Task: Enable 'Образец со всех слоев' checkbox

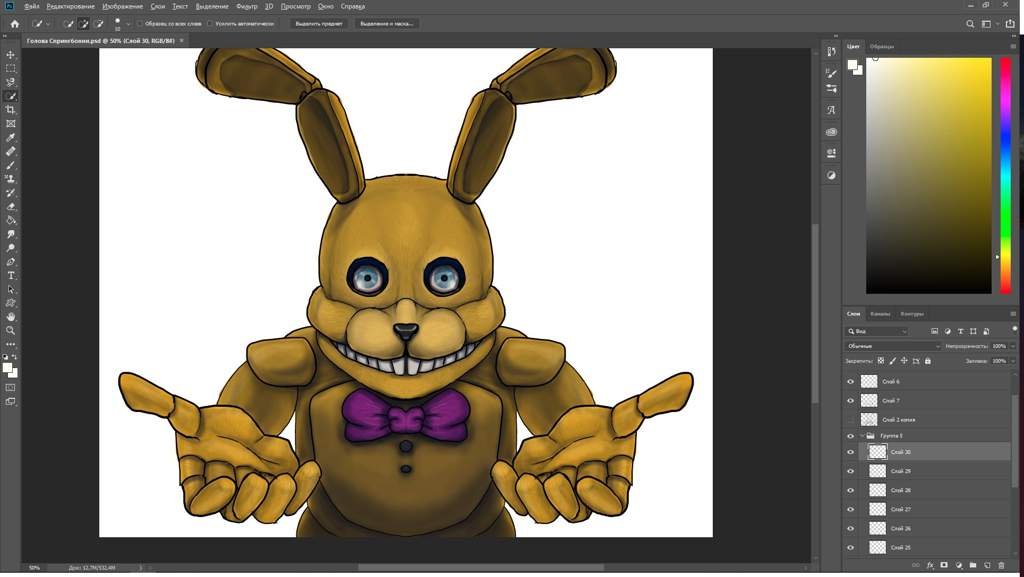Action: pyautogui.click(x=140, y=23)
